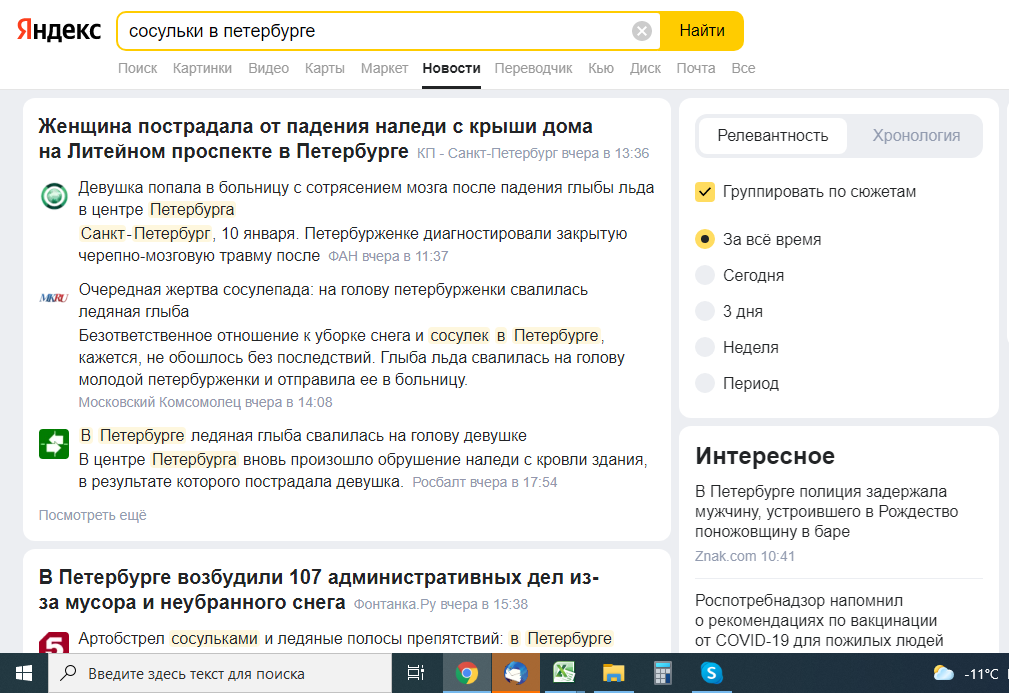Open the 'Новости' tab
Screen dimensions: 1009x693
point(451,68)
